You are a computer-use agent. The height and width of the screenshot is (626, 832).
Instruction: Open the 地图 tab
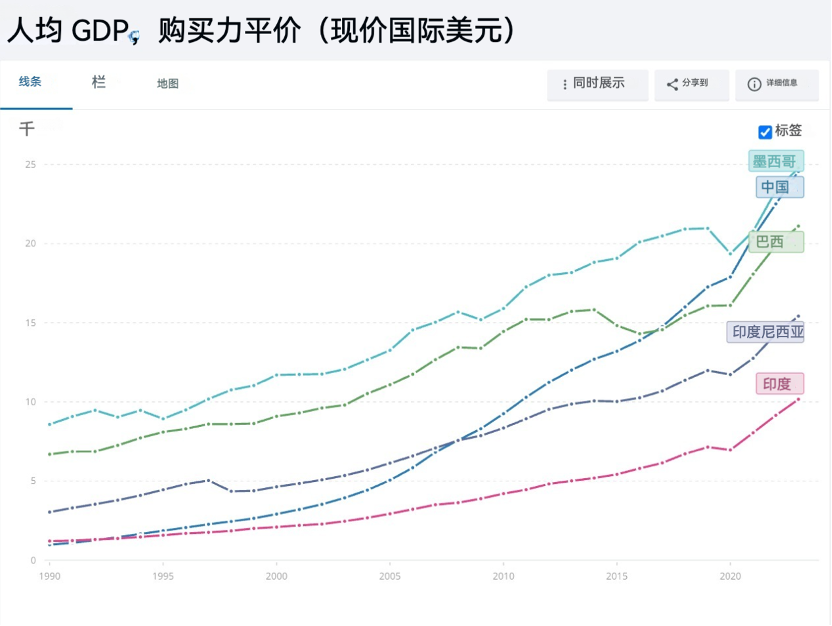click(x=167, y=84)
